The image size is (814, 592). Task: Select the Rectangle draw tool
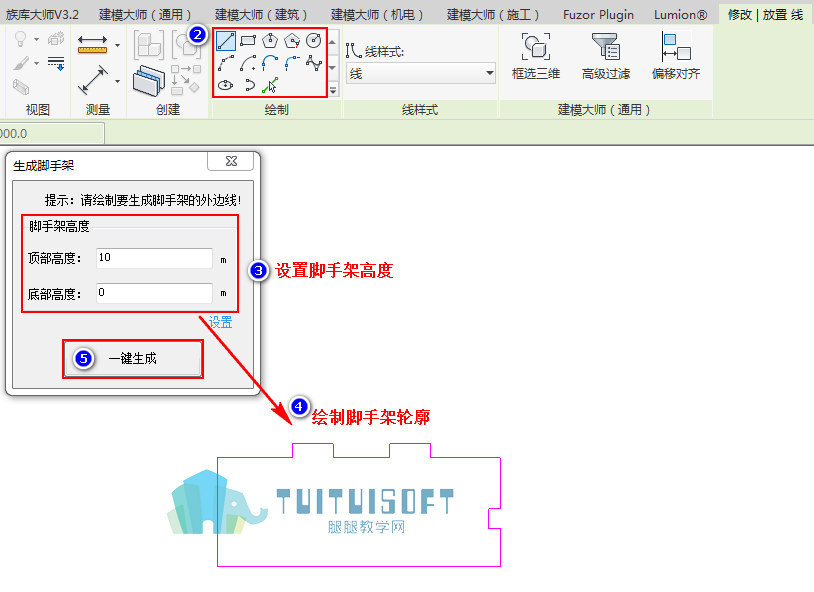pos(248,41)
